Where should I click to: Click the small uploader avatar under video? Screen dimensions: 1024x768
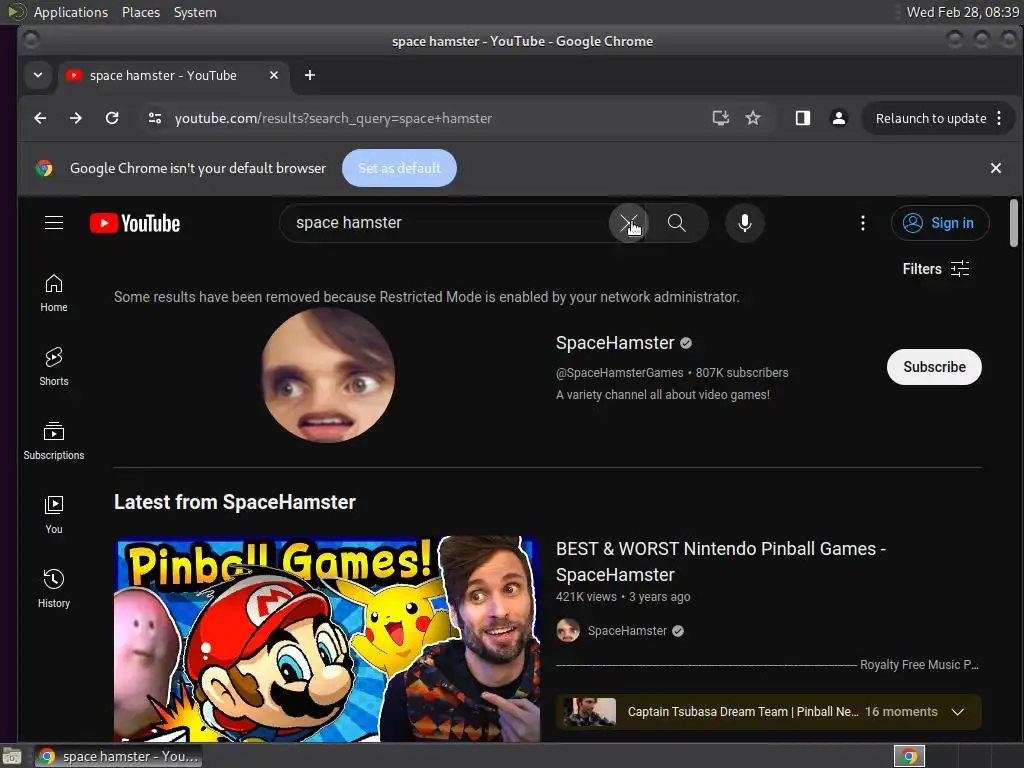pyautogui.click(x=568, y=631)
